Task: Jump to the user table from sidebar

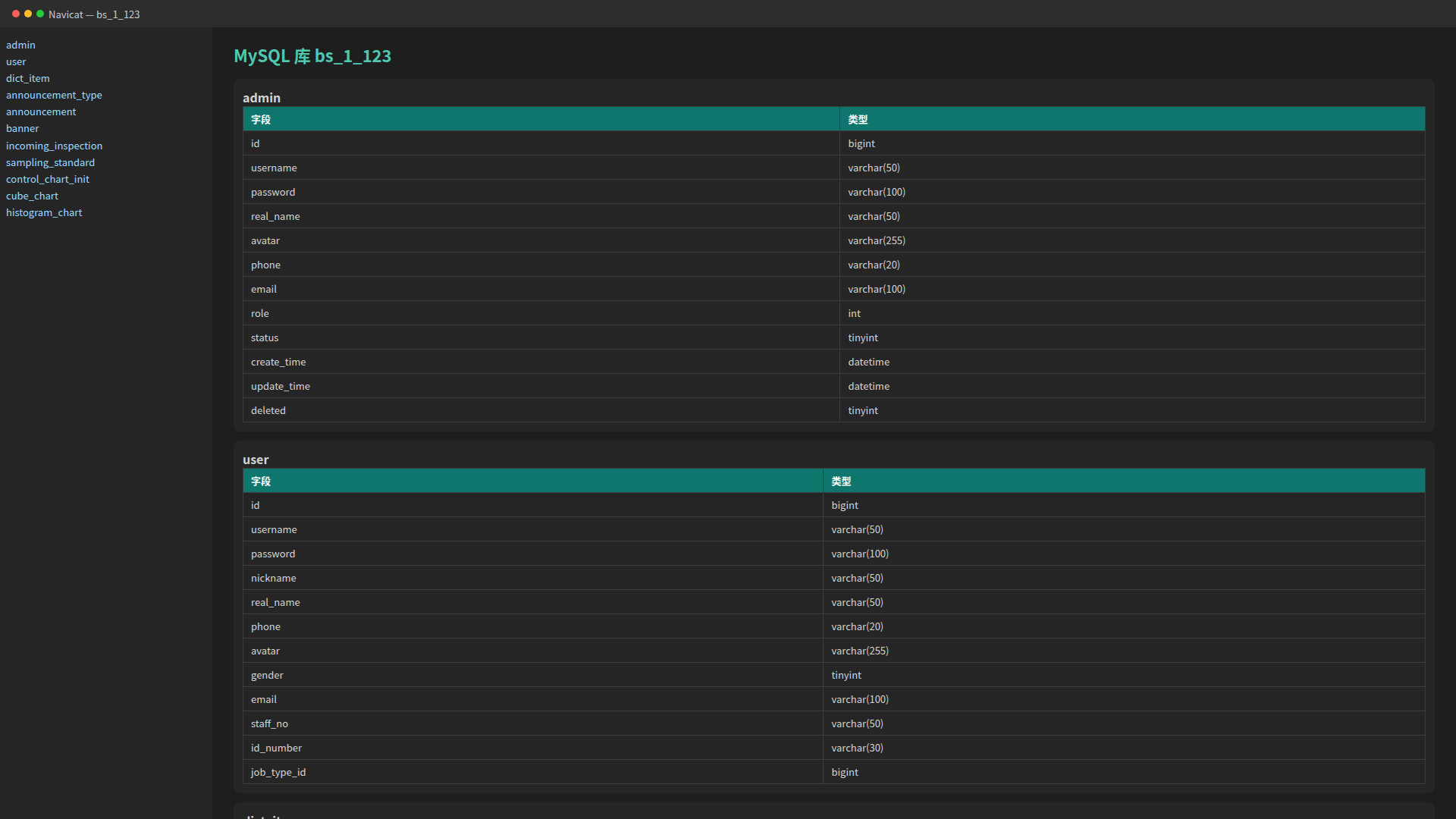Action: click(16, 61)
